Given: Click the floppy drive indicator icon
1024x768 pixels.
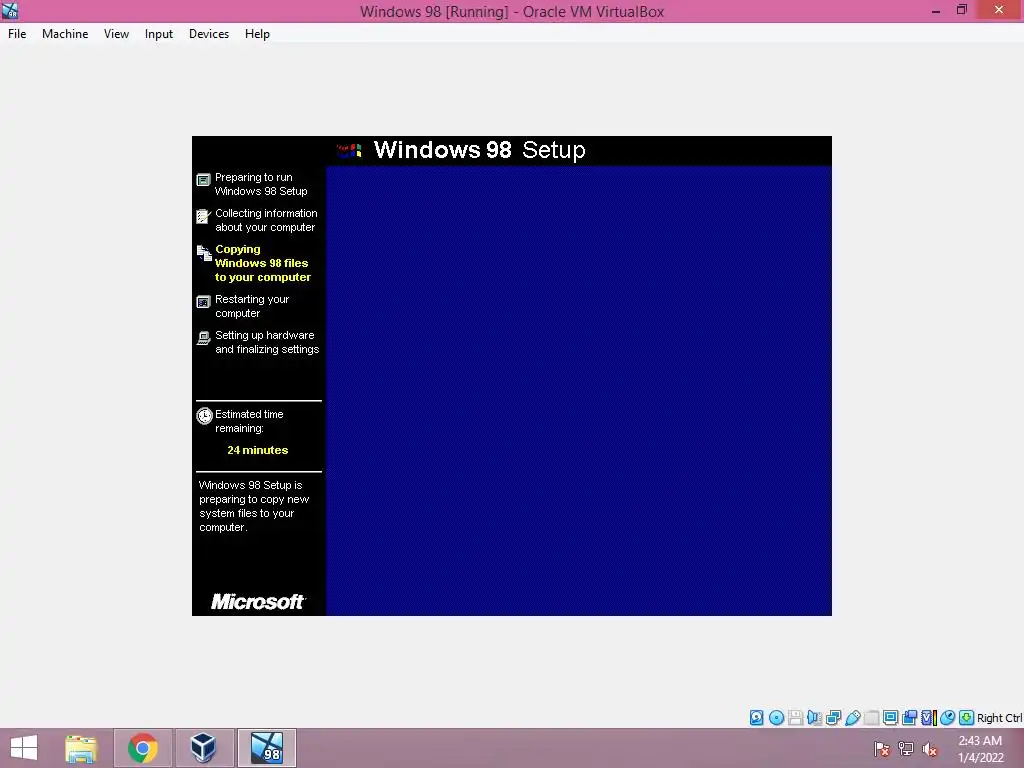Looking at the screenshot, I should coord(795,718).
